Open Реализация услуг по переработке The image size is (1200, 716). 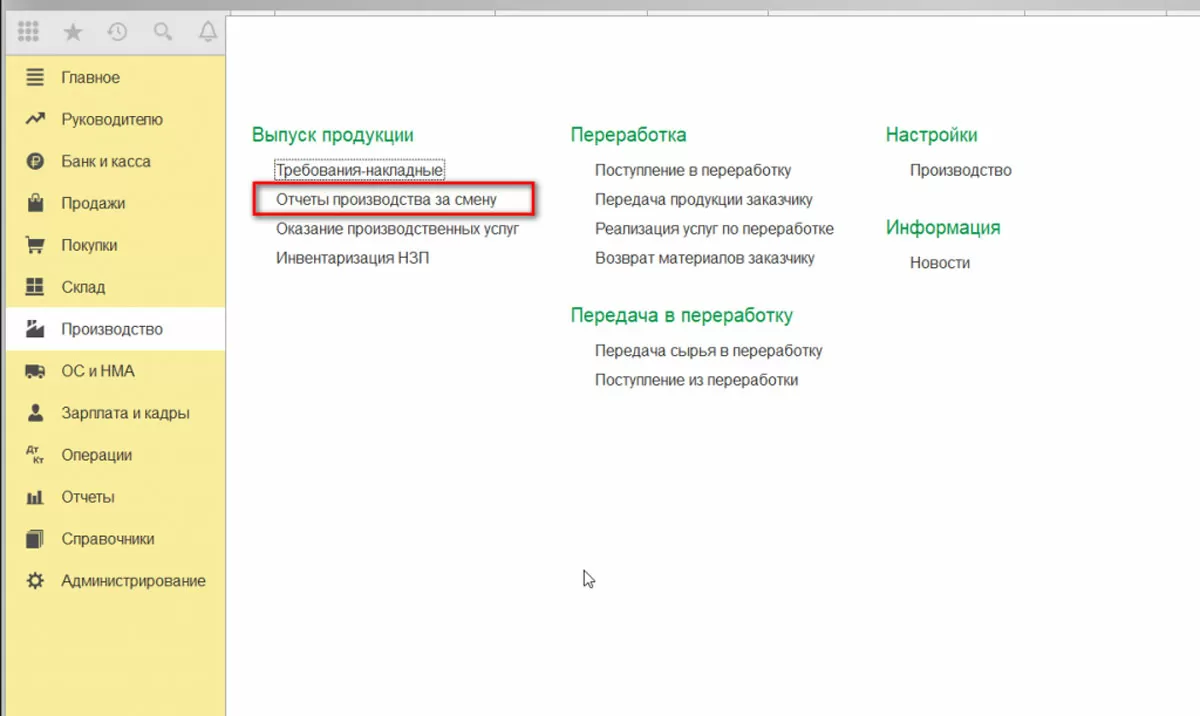(714, 229)
